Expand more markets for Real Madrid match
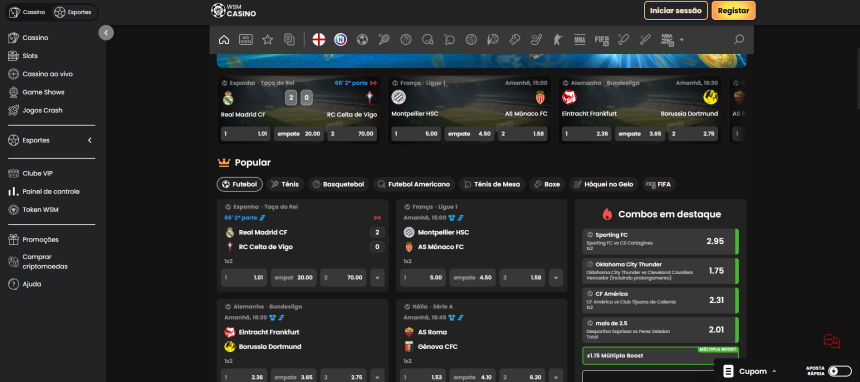Image resolution: width=860 pixels, height=382 pixels. (377, 278)
